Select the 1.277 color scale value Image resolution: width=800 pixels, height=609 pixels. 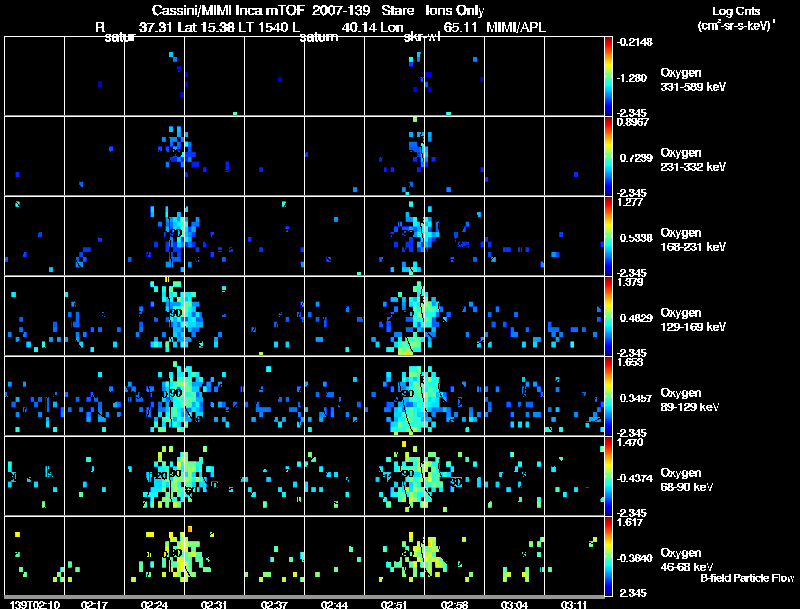pos(630,202)
